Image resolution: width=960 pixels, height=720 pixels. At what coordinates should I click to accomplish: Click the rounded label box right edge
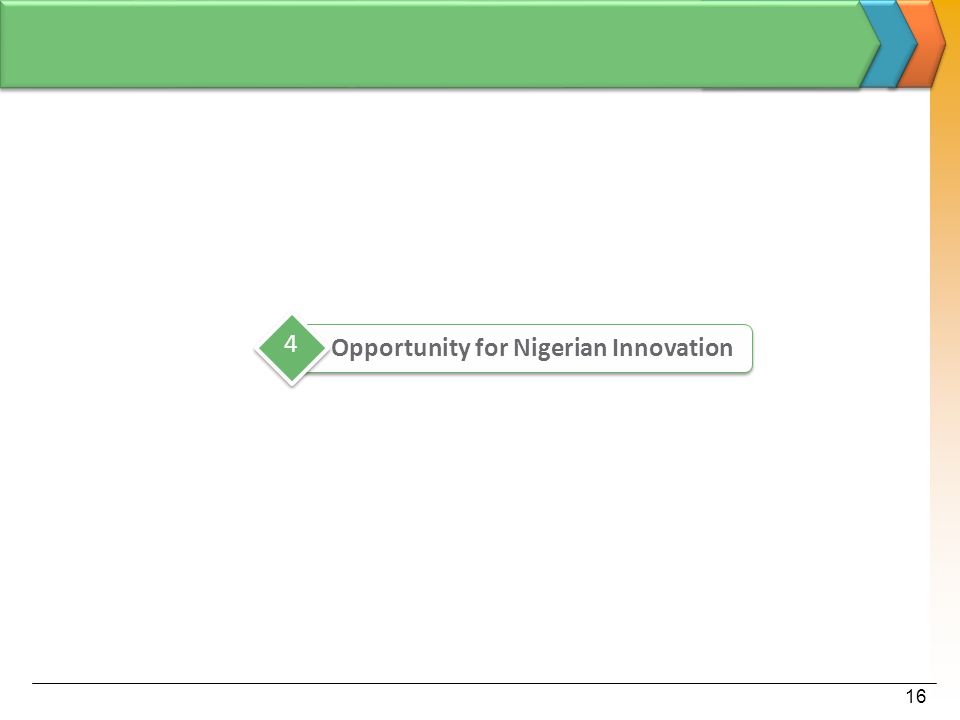click(751, 348)
